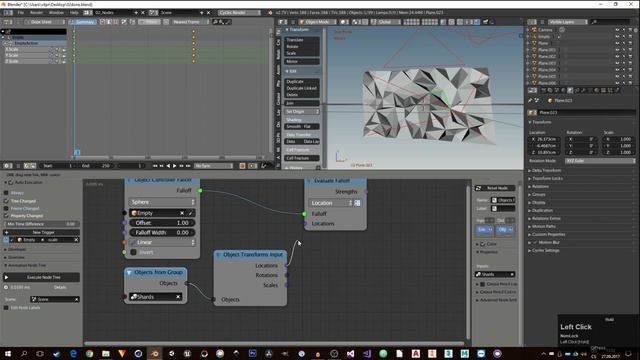Image resolution: width=640 pixels, height=360 pixels.
Task: Adjust the Falloff Width slider
Action: point(162,233)
